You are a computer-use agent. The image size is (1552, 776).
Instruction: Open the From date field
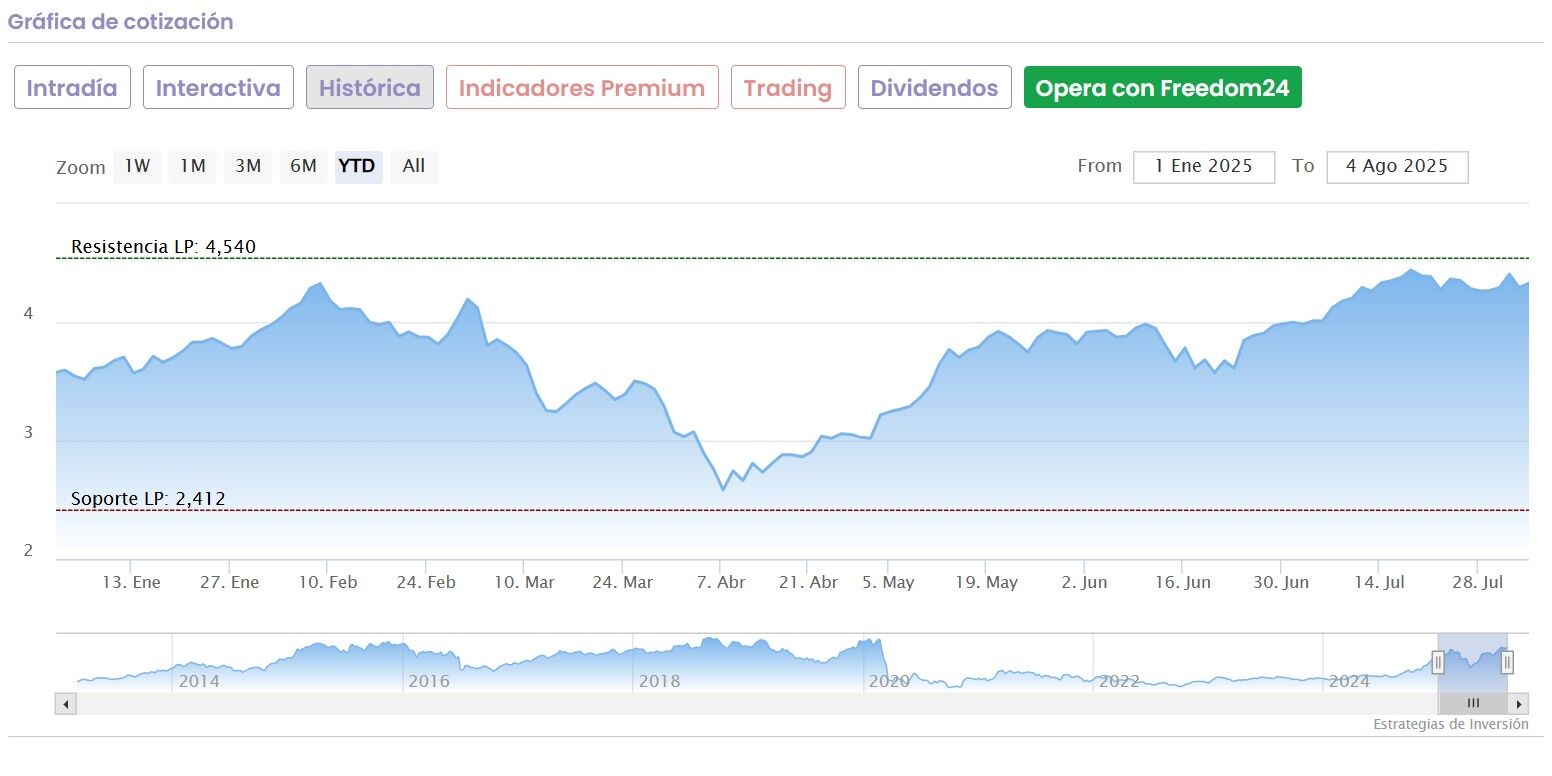(x=1203, y=167)
